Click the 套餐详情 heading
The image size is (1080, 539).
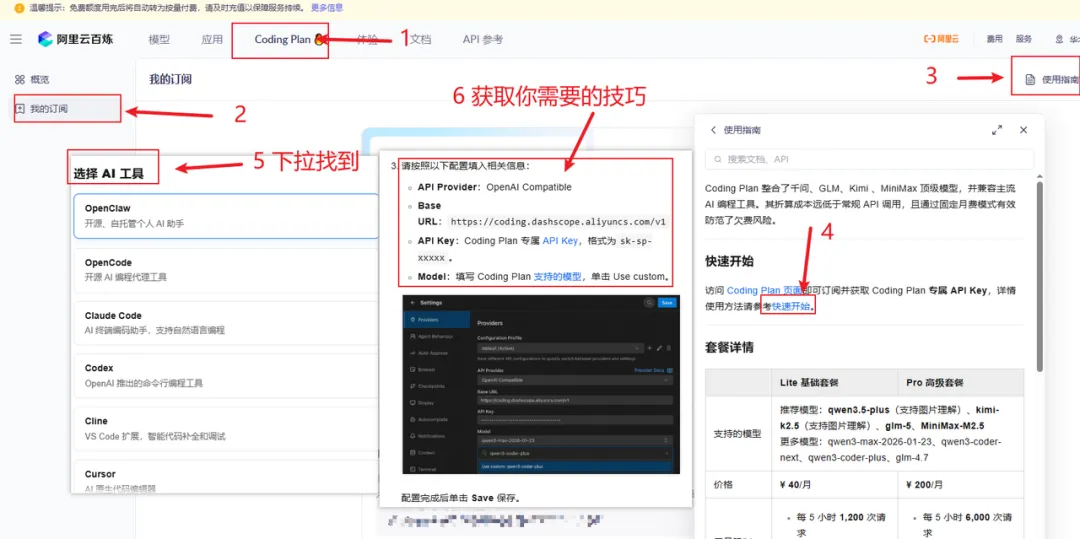(x=729, y=347)
